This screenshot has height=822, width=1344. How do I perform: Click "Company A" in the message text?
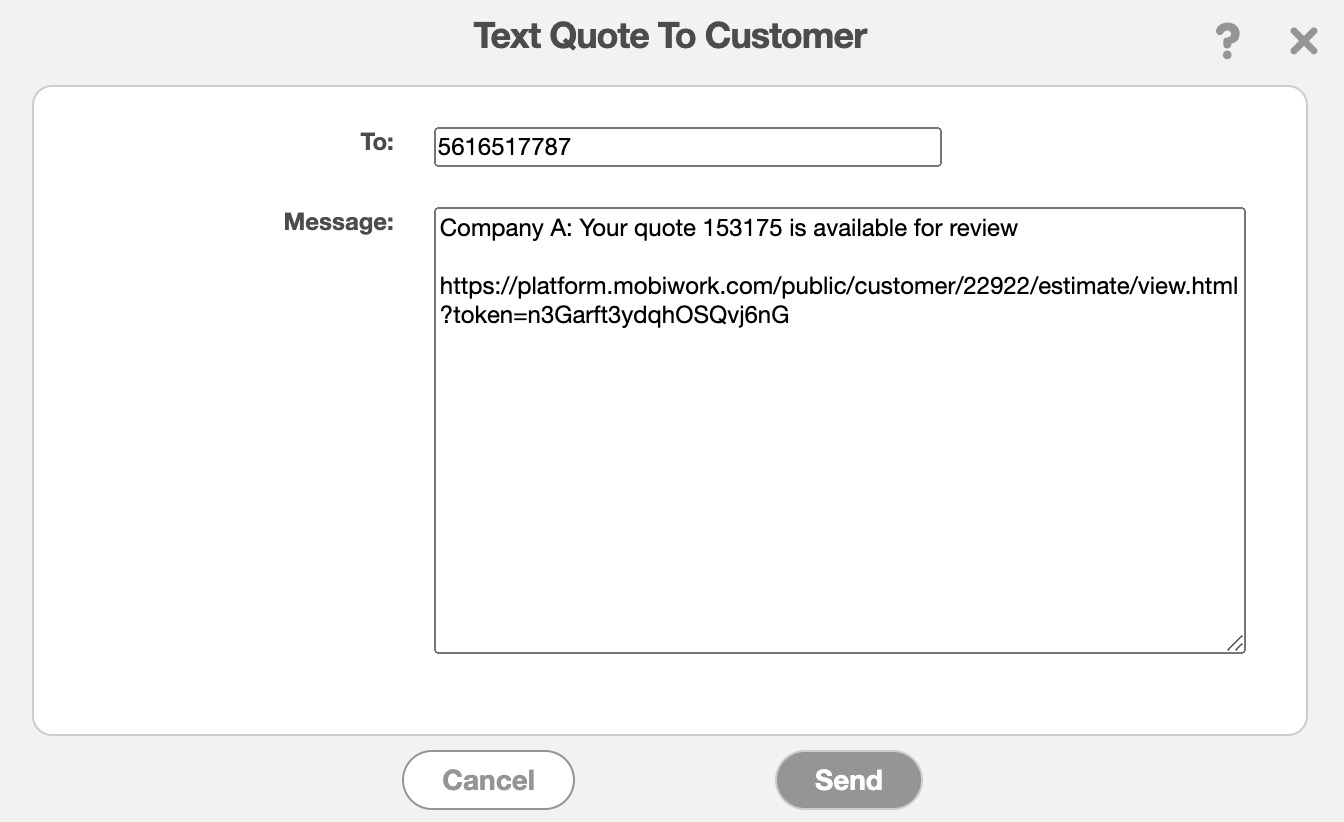point(506,228)
